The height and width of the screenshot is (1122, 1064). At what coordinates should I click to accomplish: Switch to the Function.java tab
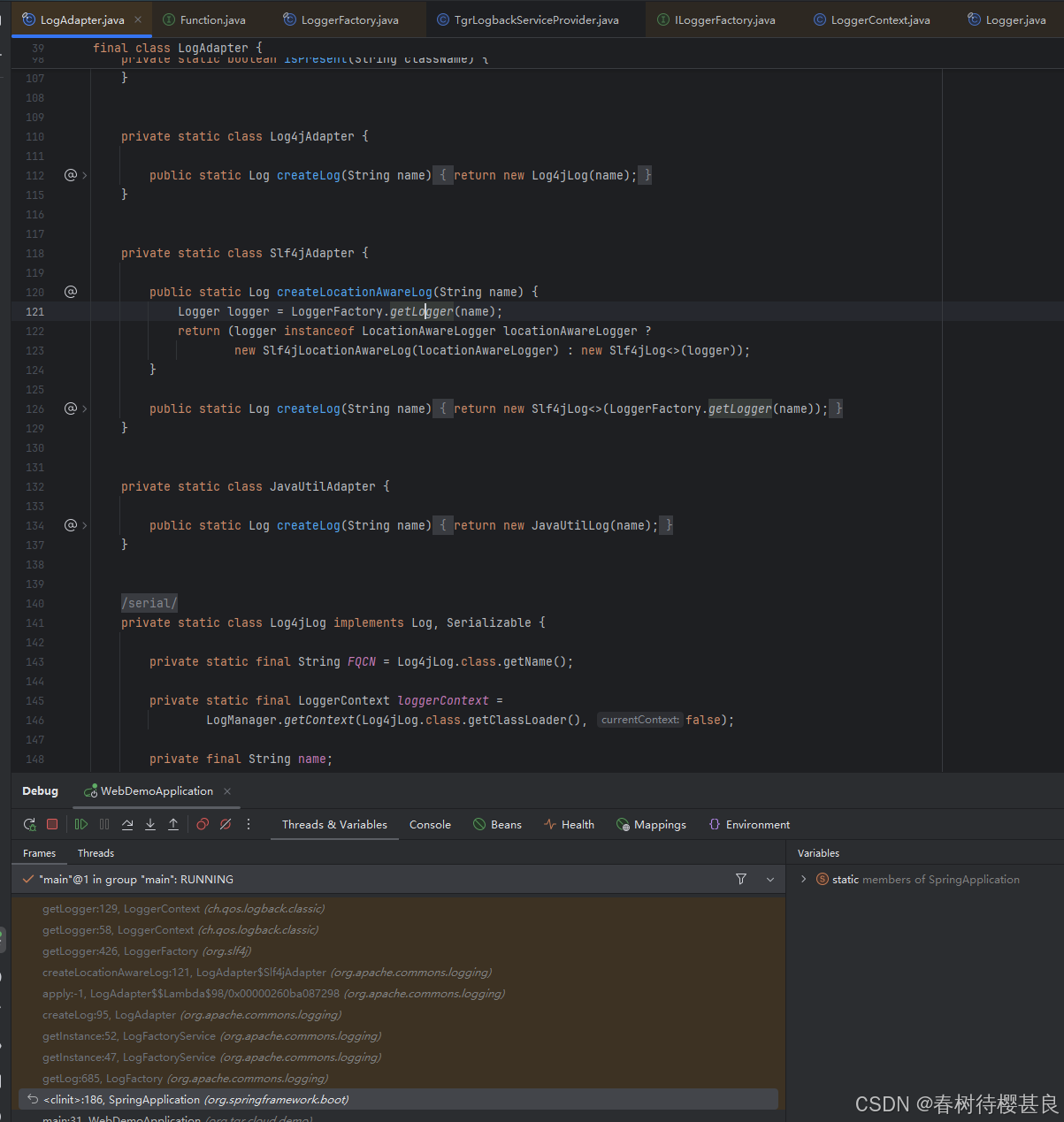pyautogui.click(x=204, y=19)
